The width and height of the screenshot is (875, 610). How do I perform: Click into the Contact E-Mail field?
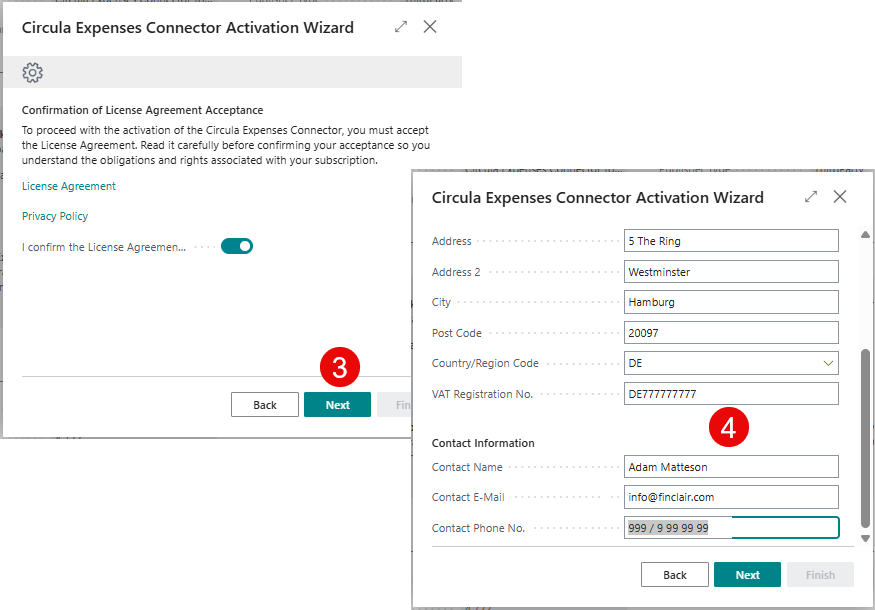coord(731,497)
